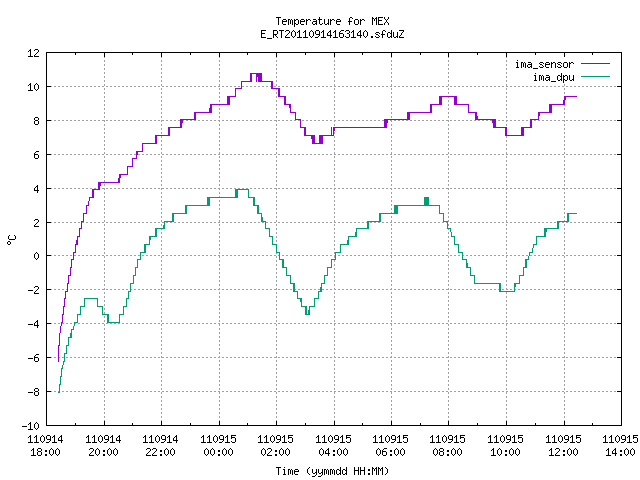Screen dimensions: 640x480
Task: Click the ima_dpu curve starting point at -8
Action: point(59,391)
